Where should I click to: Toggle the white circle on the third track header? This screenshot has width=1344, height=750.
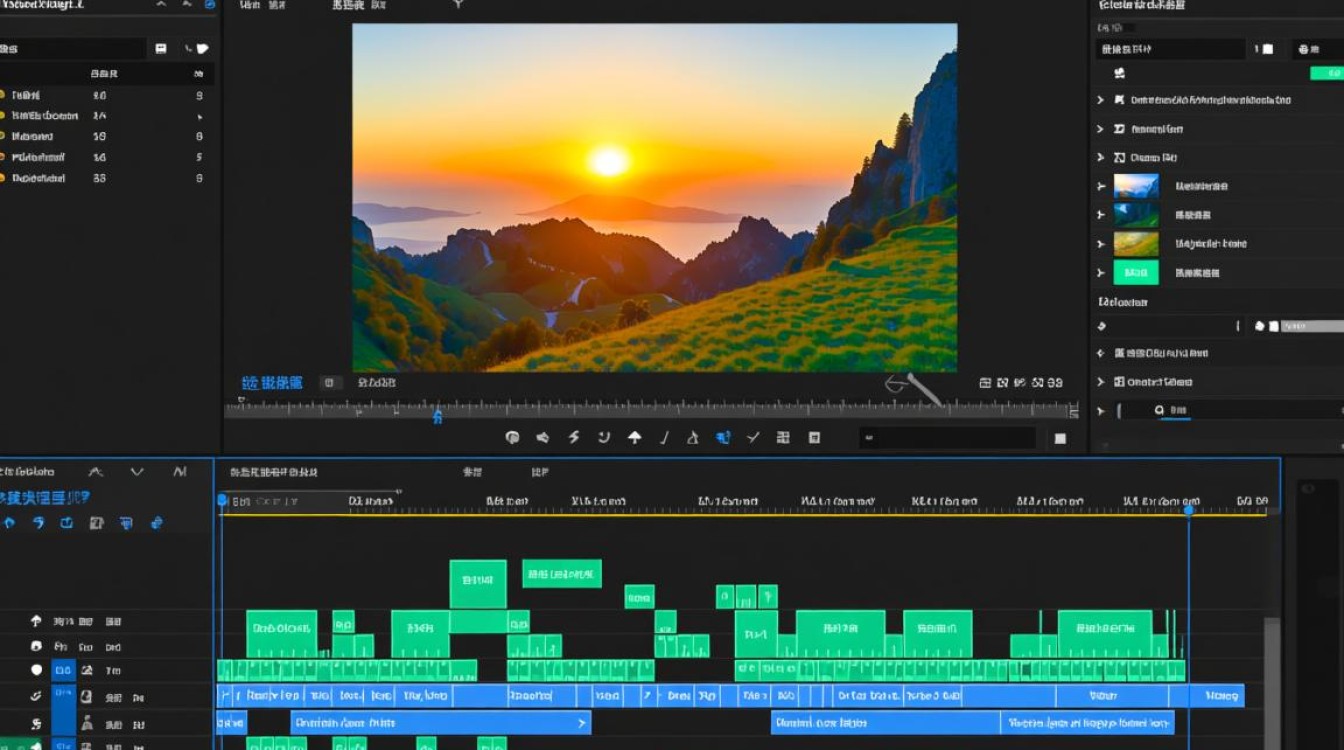(x=37, y=670)
